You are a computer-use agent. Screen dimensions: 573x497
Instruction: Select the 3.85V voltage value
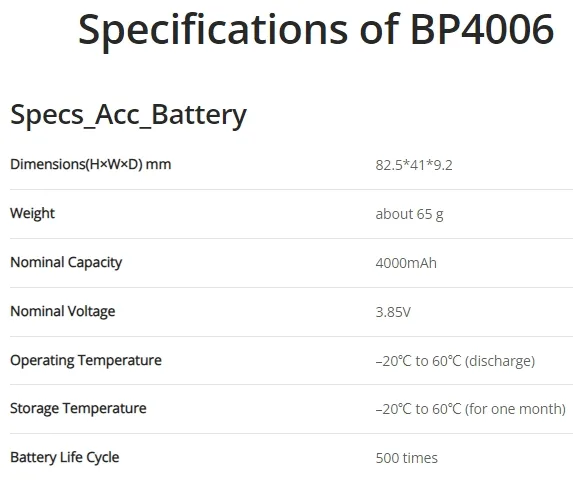[393, 312]
